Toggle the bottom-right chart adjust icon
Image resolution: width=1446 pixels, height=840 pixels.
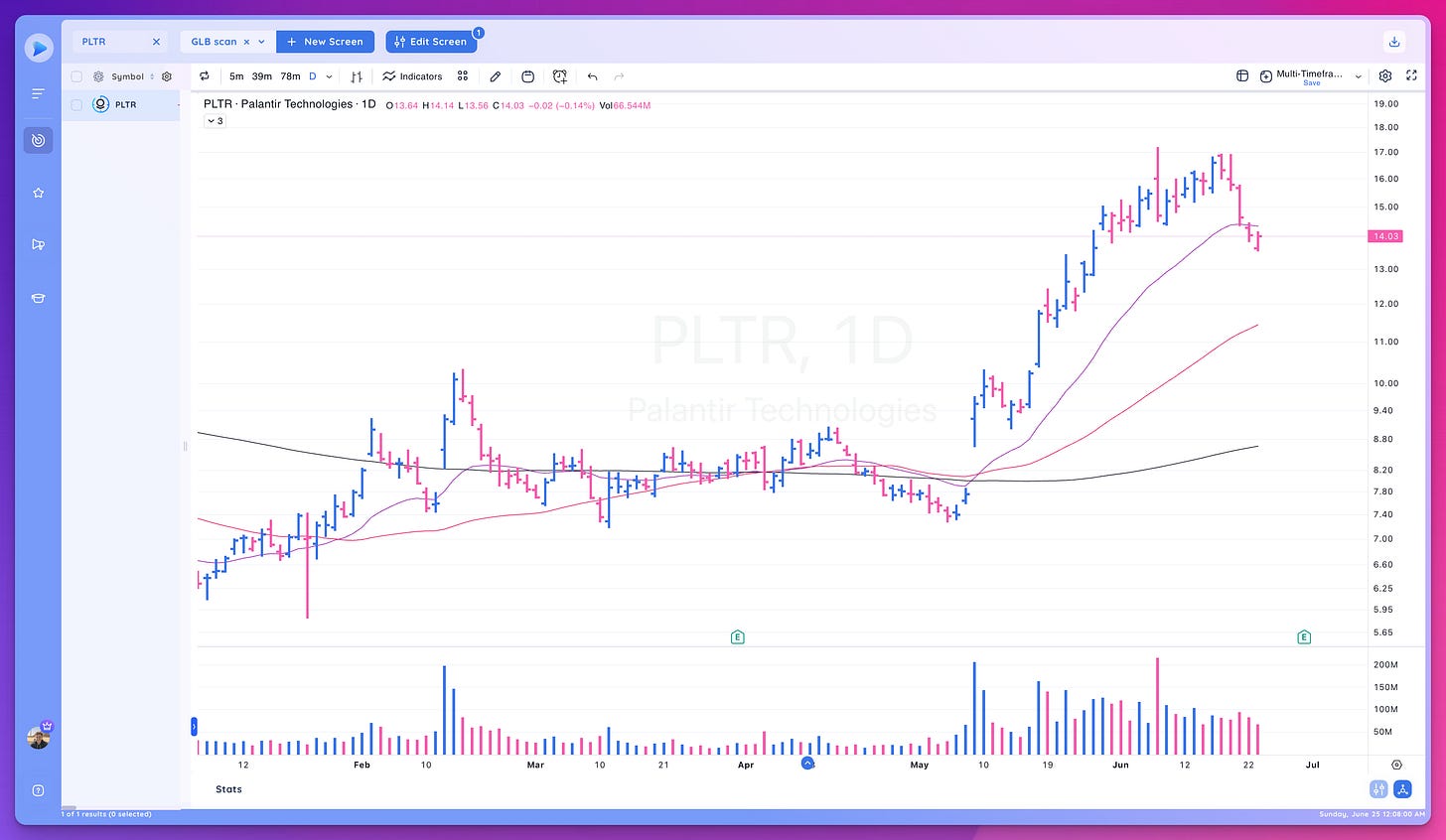click(x=1378, y=789)
